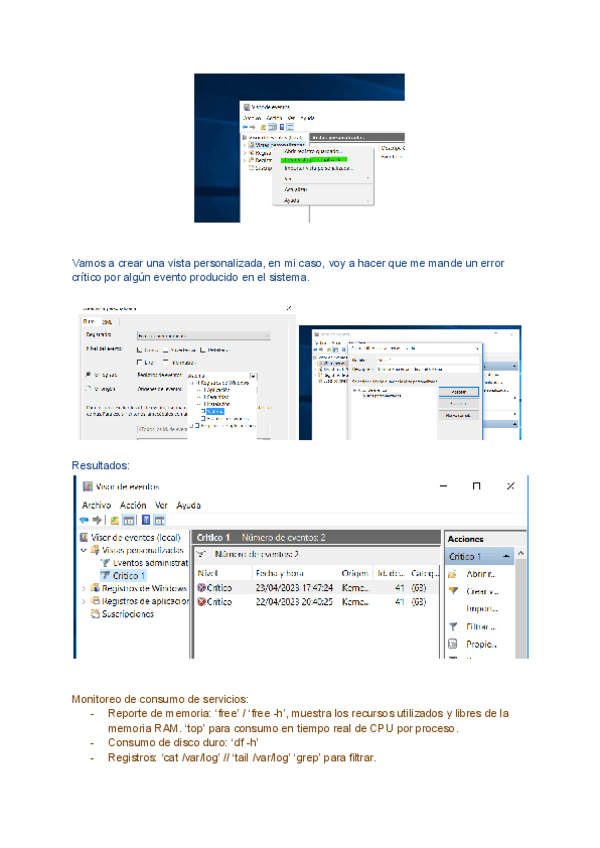Click the folder icon next to Vistas personalizadas
Viewport: 600px width, 848px height.
pyautogui.click(x=95, y=550)
